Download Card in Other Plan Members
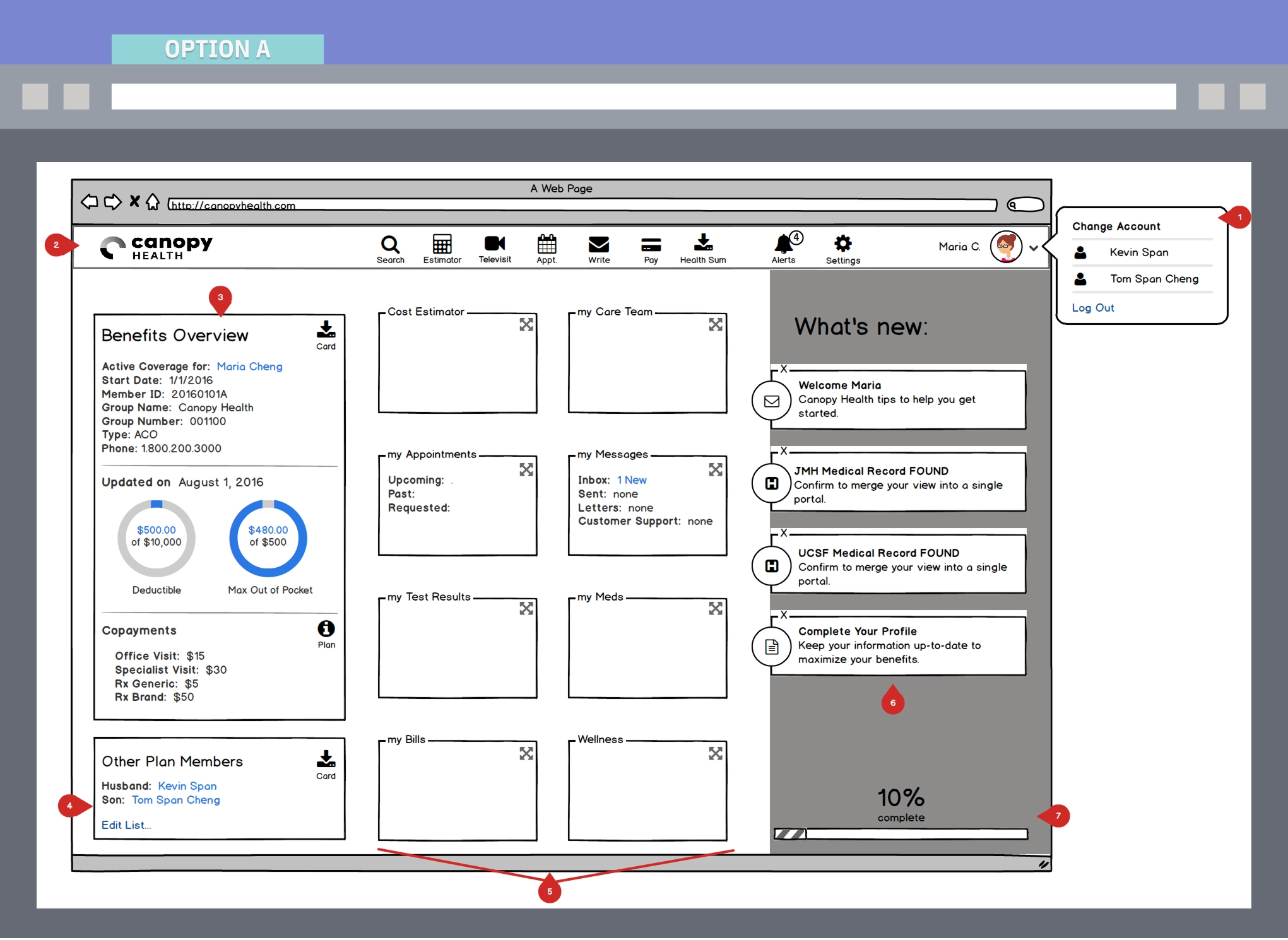The image size is (1288, 940). pyautogui.click(x=326, y=765)
